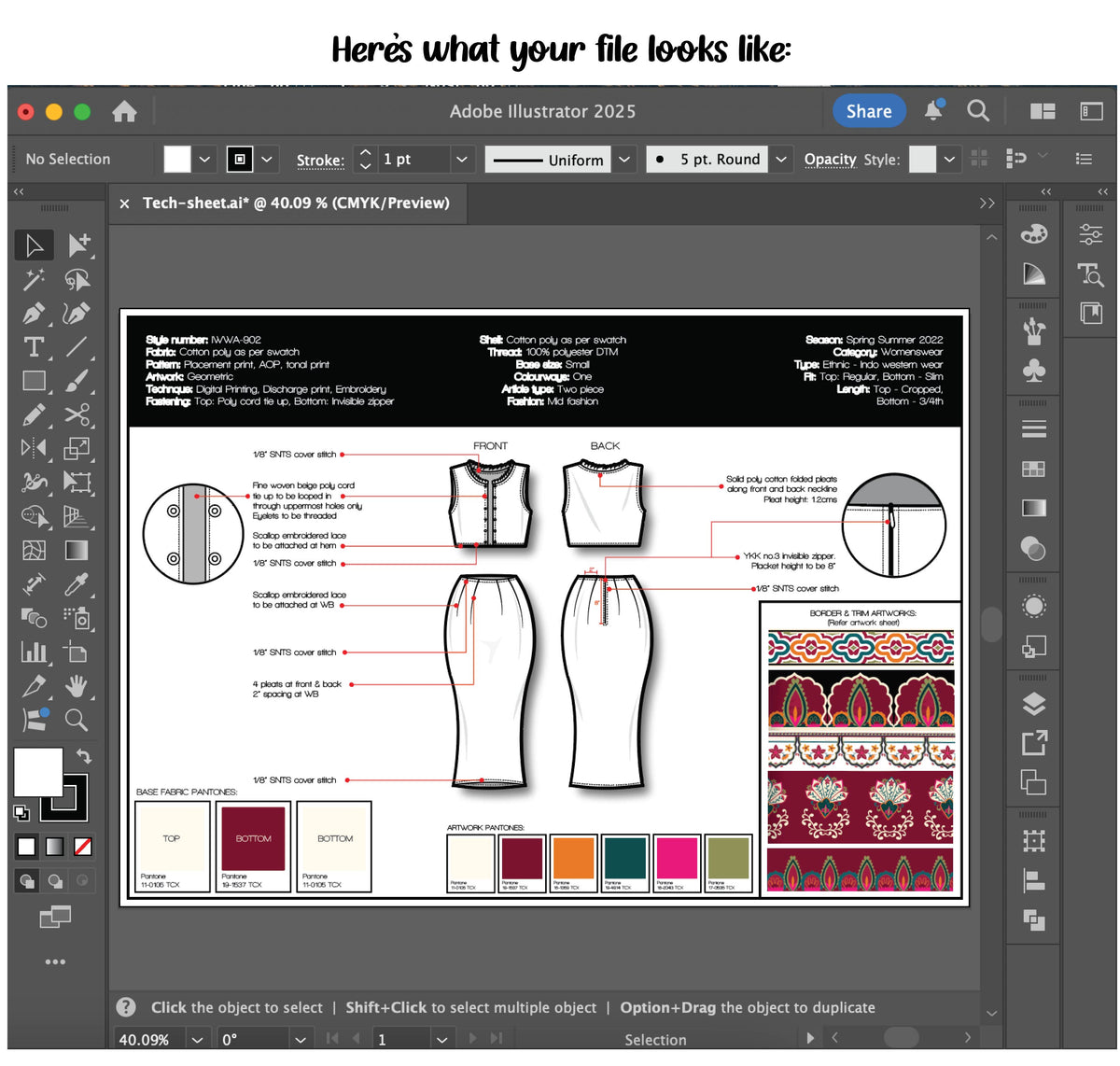Viewport: 1120px width, 1066px height.
Task: Select the Scissors tool
Action: pos(77,414)
